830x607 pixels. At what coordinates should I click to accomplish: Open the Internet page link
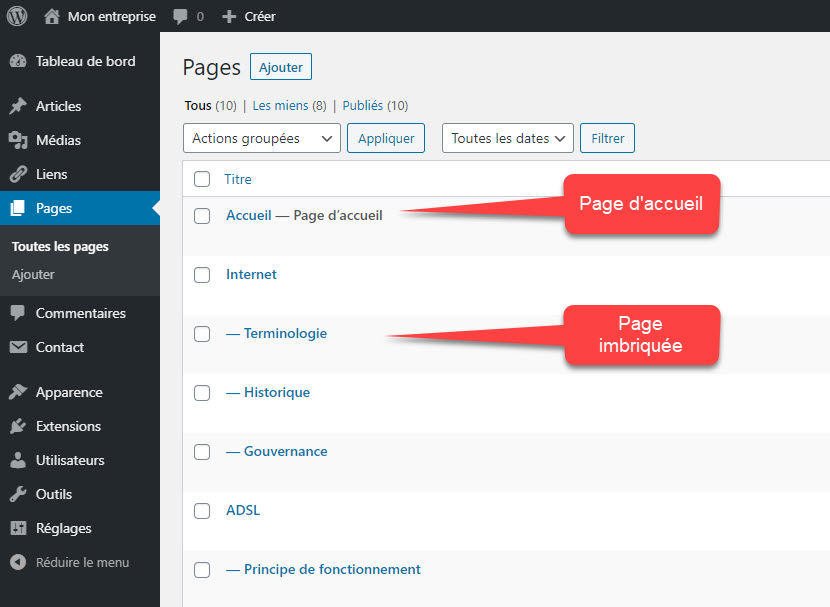click(251, 274)
